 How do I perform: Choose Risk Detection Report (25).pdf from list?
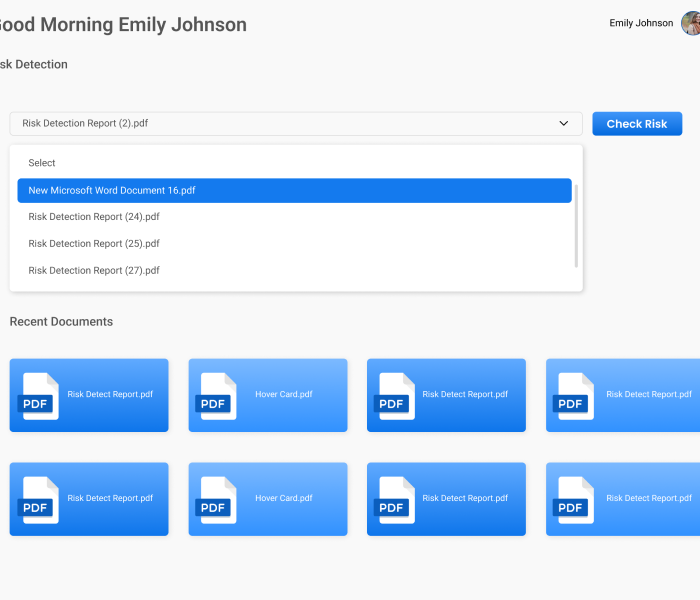(94, 244)
